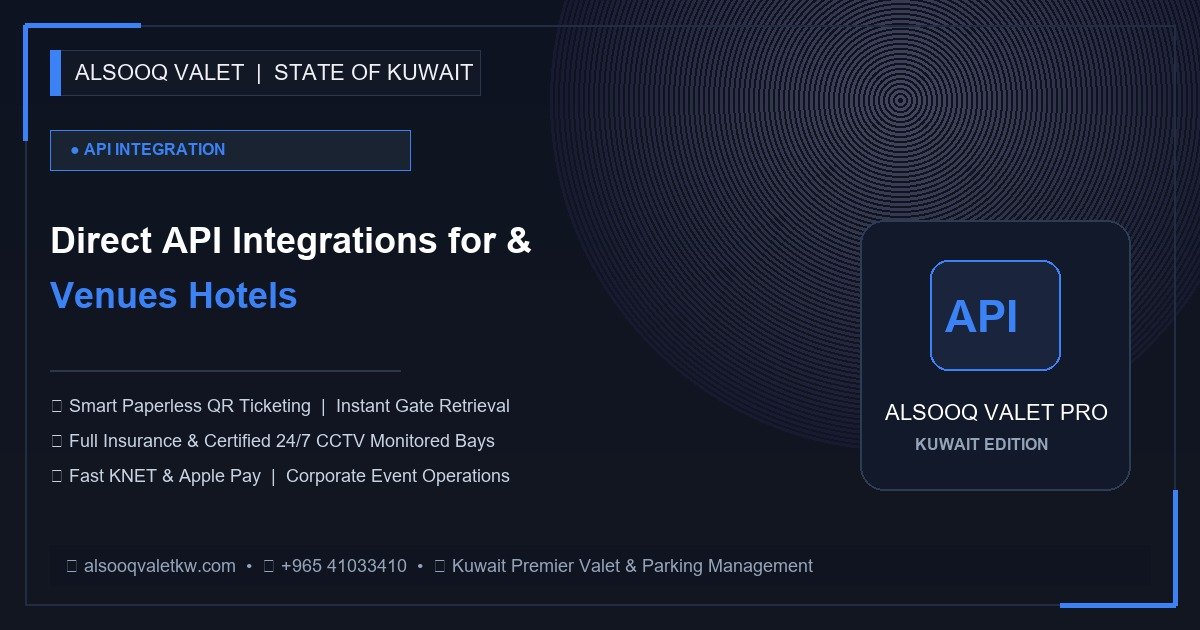Image resolution: width=1200 pixels, height=630 pixels.
Task: Click Kuwait Premier Valet & Parking Management text
Action: click(632, 566)
